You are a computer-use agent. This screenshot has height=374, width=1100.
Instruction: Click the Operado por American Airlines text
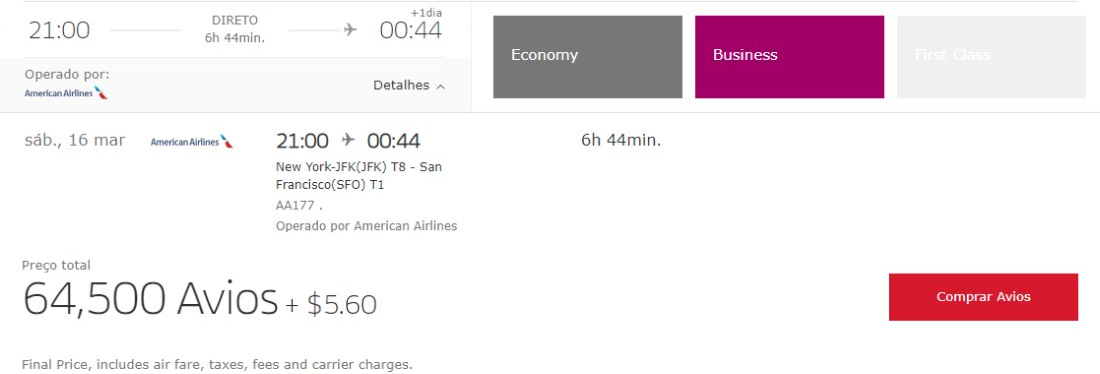[366, 226]
